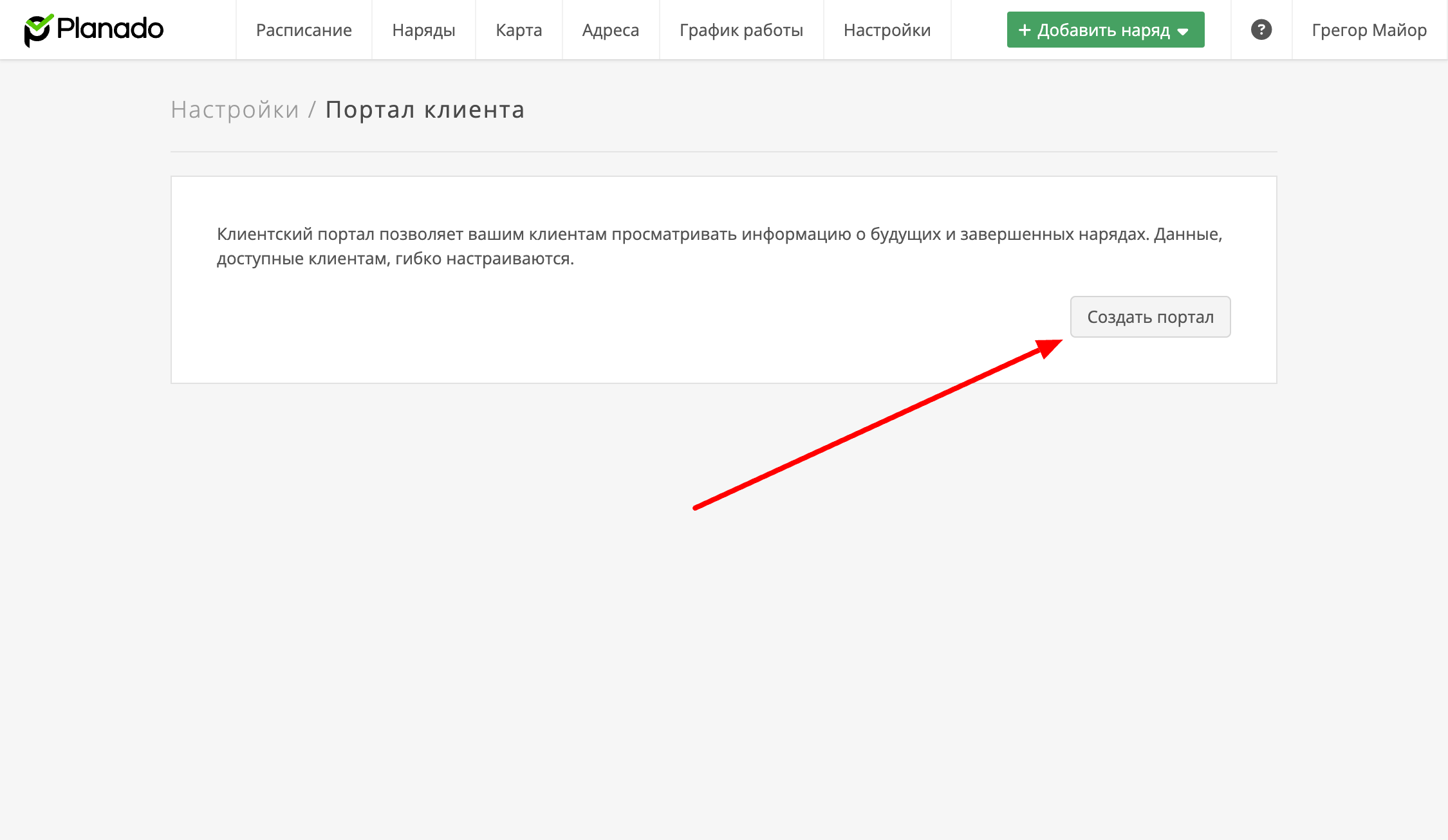The image size is (1448, 840).
Task: Open the help question mark icon
Action: coord(1261,30)
